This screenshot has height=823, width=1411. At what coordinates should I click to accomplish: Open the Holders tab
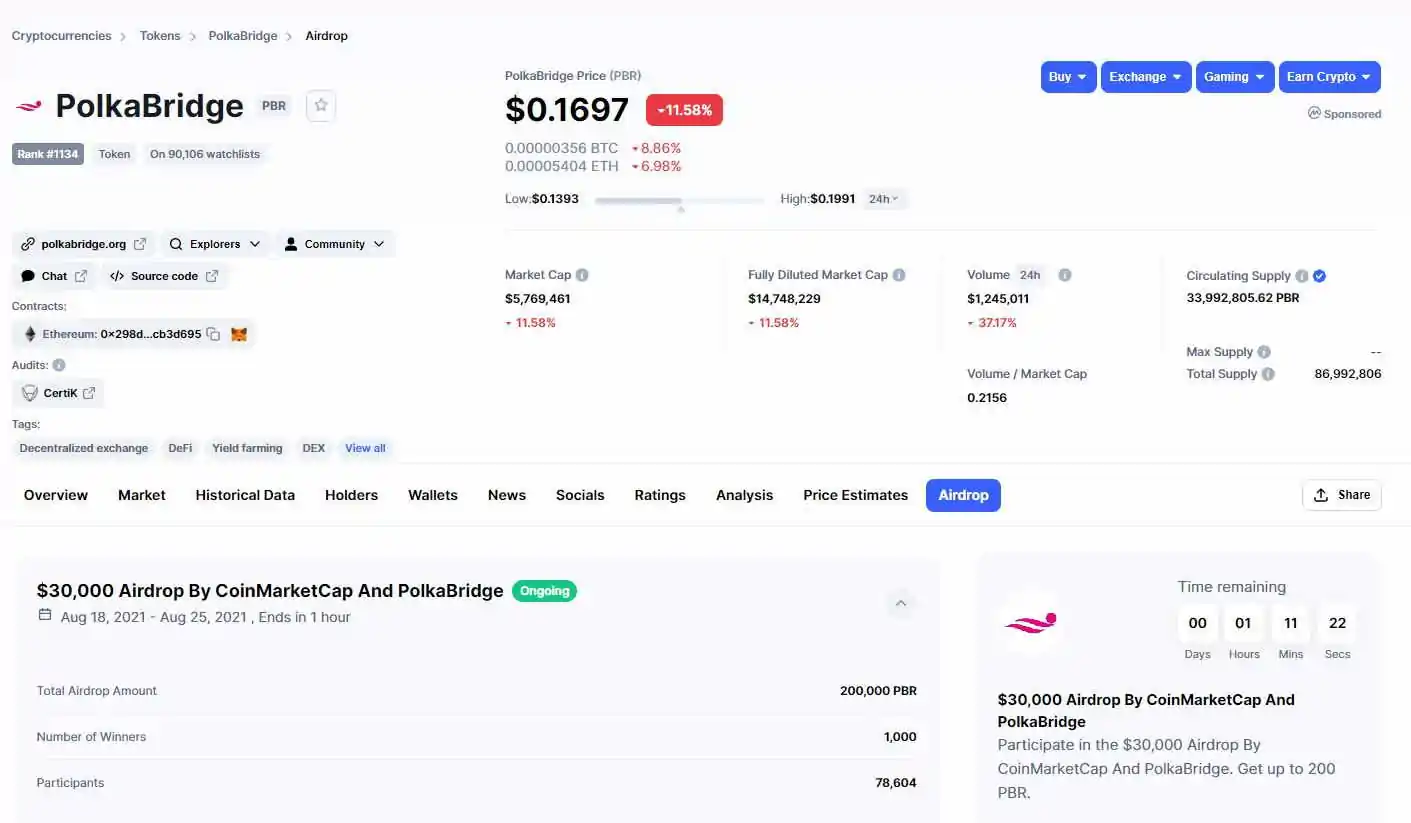tap(351, 495)
